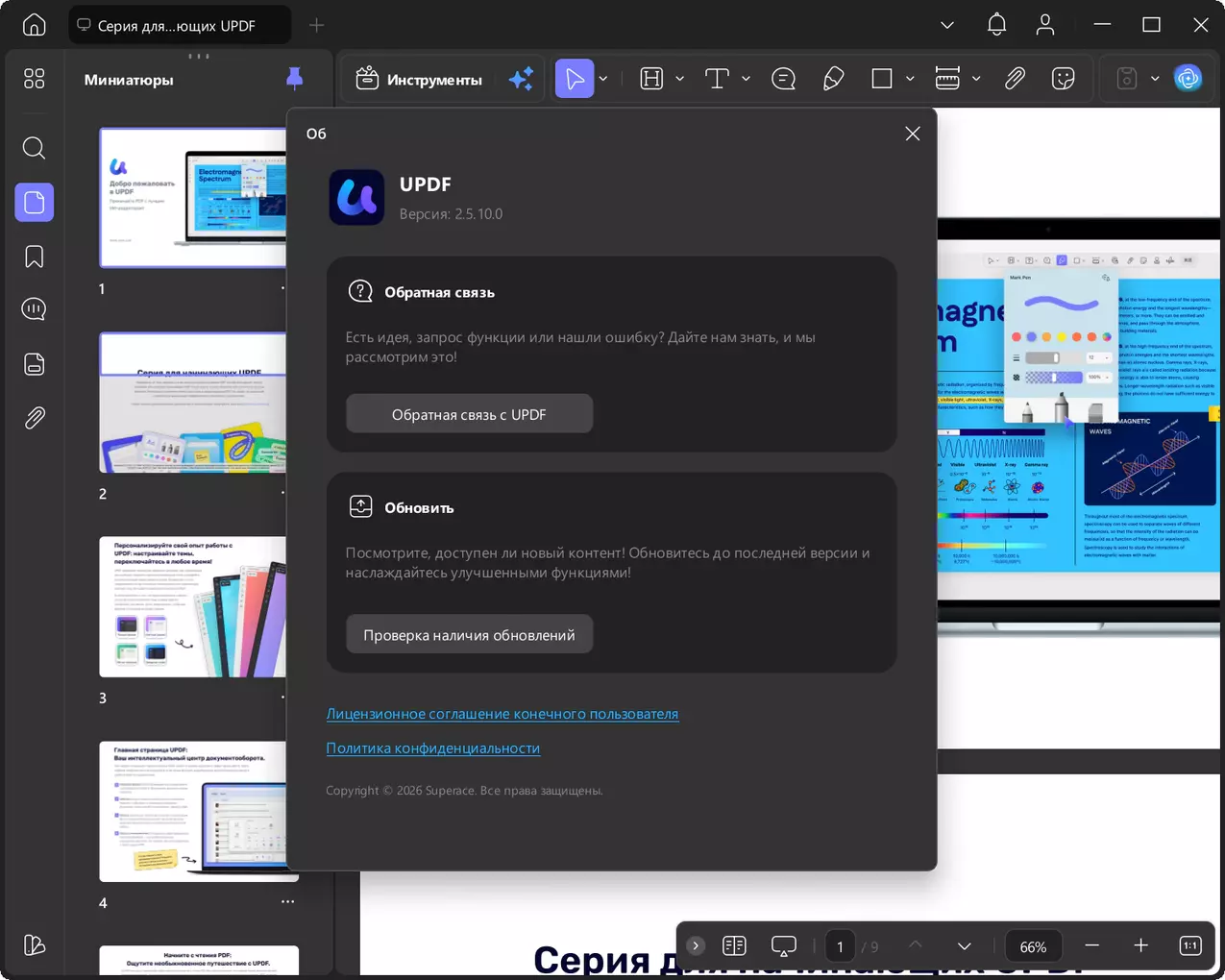
Task: Open the bookmarks panel
Action: (x=35, y=257)
